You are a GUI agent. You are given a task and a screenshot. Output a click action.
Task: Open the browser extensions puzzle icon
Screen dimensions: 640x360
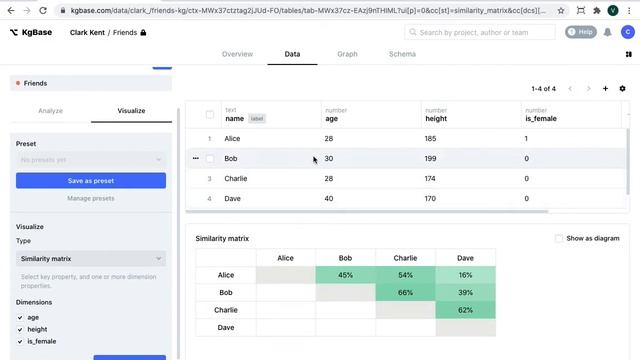coord(597,11)
